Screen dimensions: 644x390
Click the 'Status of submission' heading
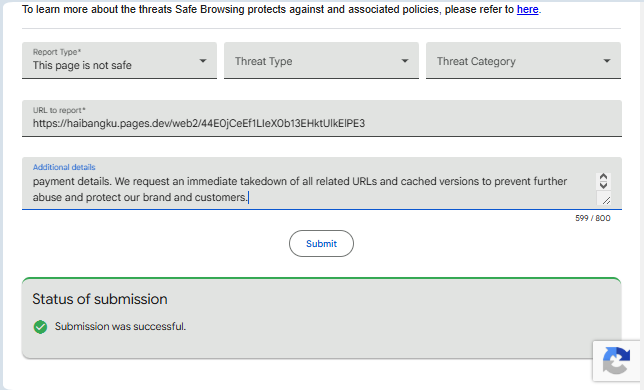pyautogui.click(x=100, y=299)
